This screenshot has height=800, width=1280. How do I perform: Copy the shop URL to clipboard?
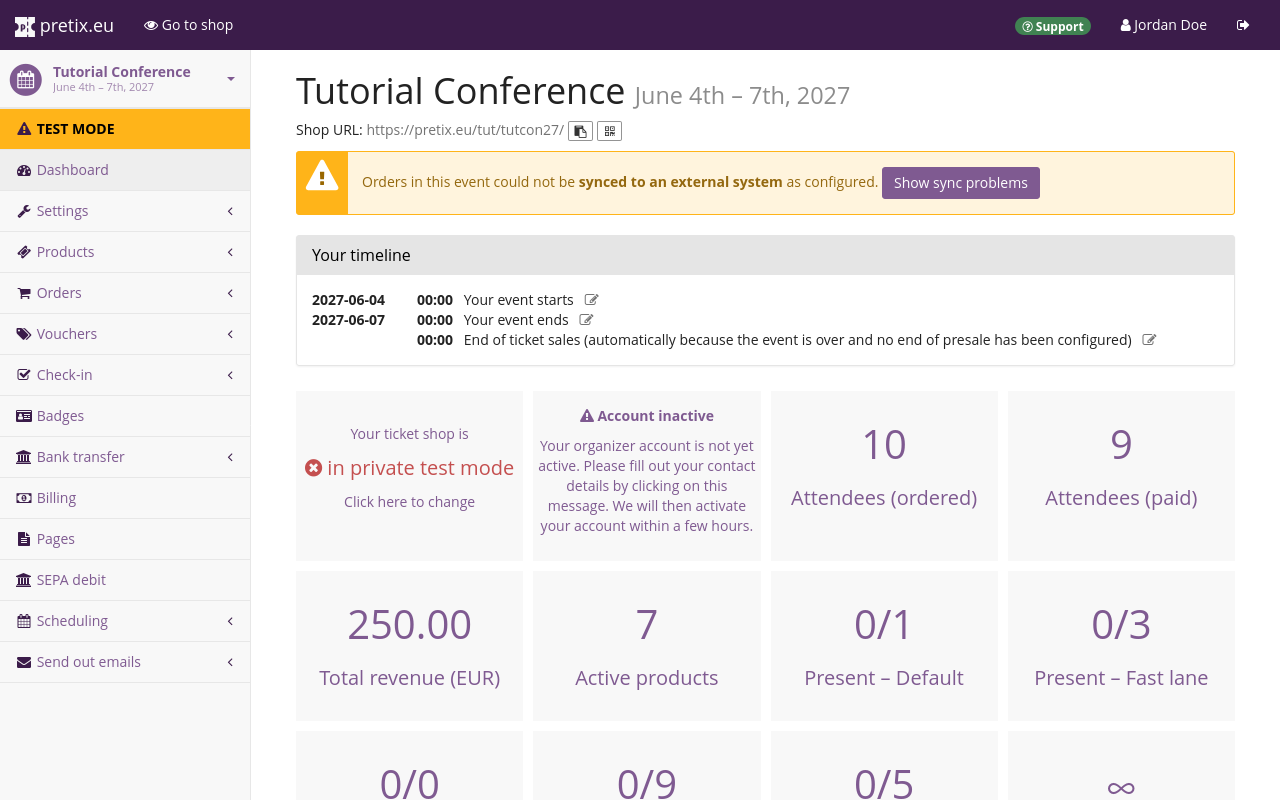click(x=580, y=131)
